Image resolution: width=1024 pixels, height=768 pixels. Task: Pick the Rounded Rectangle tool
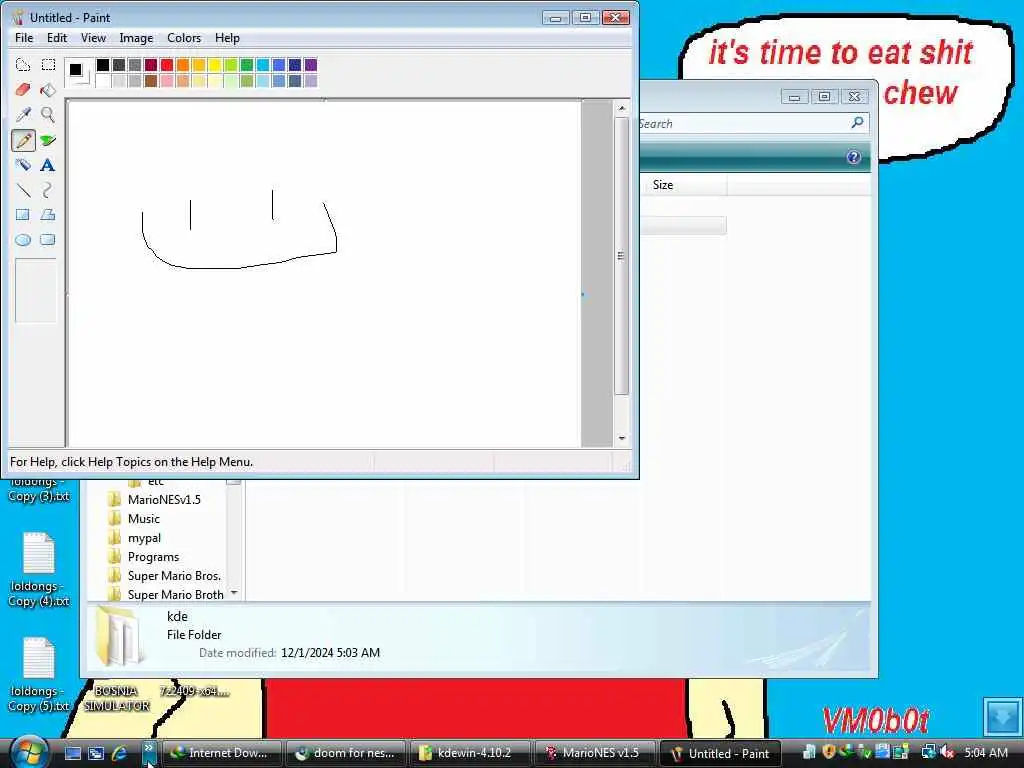[48, 240]
